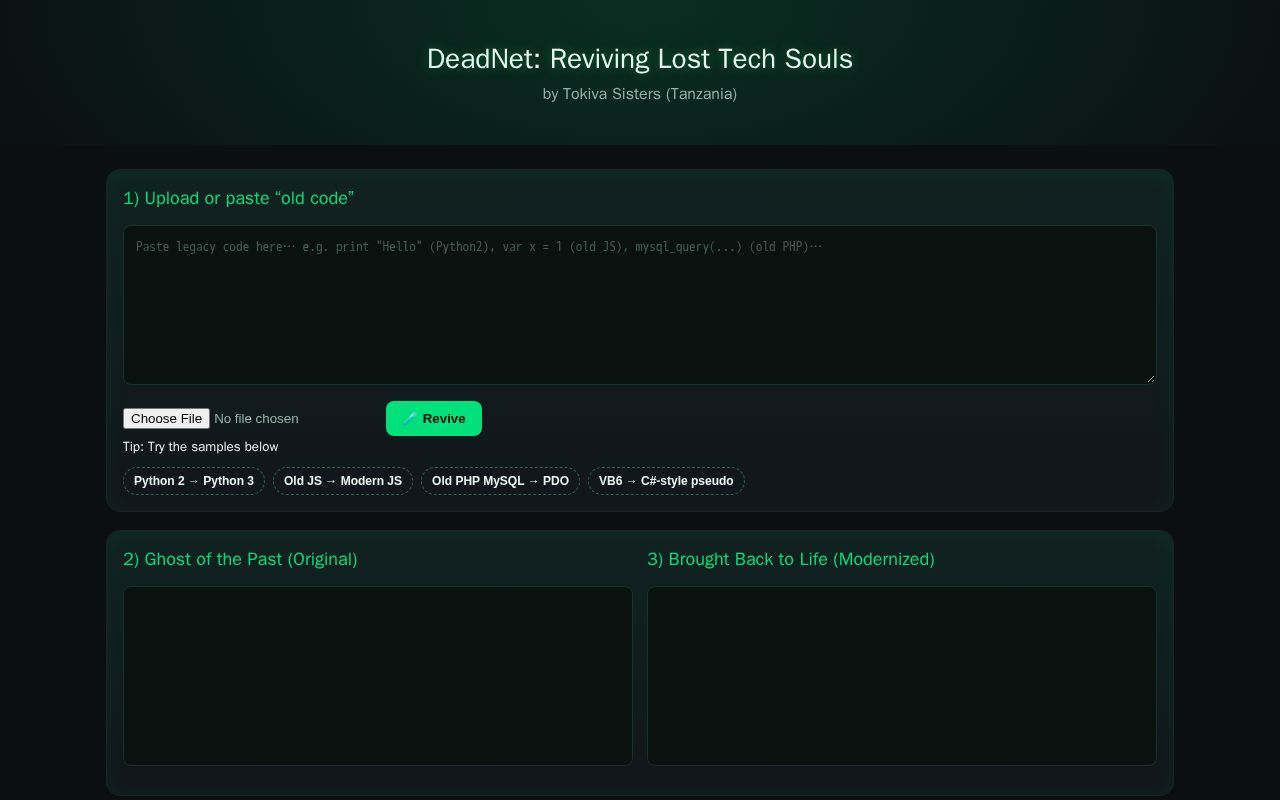The width and height of the screenshot is (1280, 800).
Task: Click the 'by Tokiva Sisters (Tanzania)' byline
Action: point(640,94)
